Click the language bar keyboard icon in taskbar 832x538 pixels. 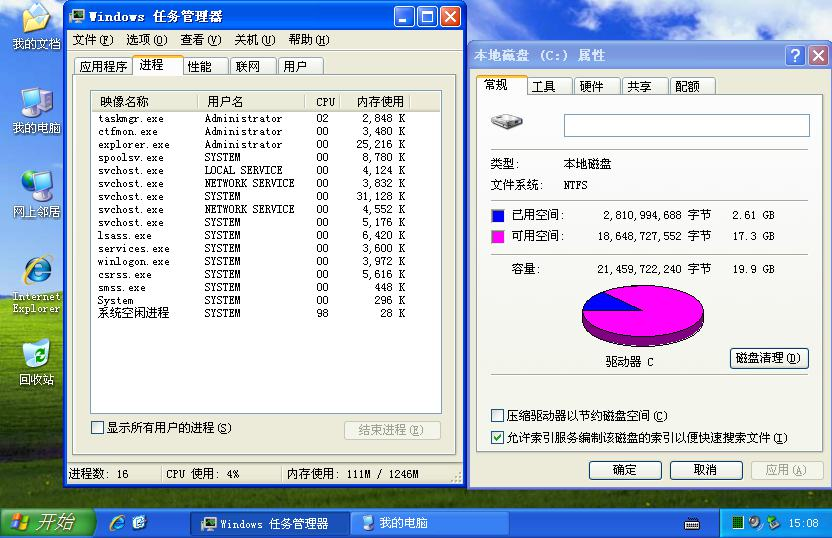(692, 523)
